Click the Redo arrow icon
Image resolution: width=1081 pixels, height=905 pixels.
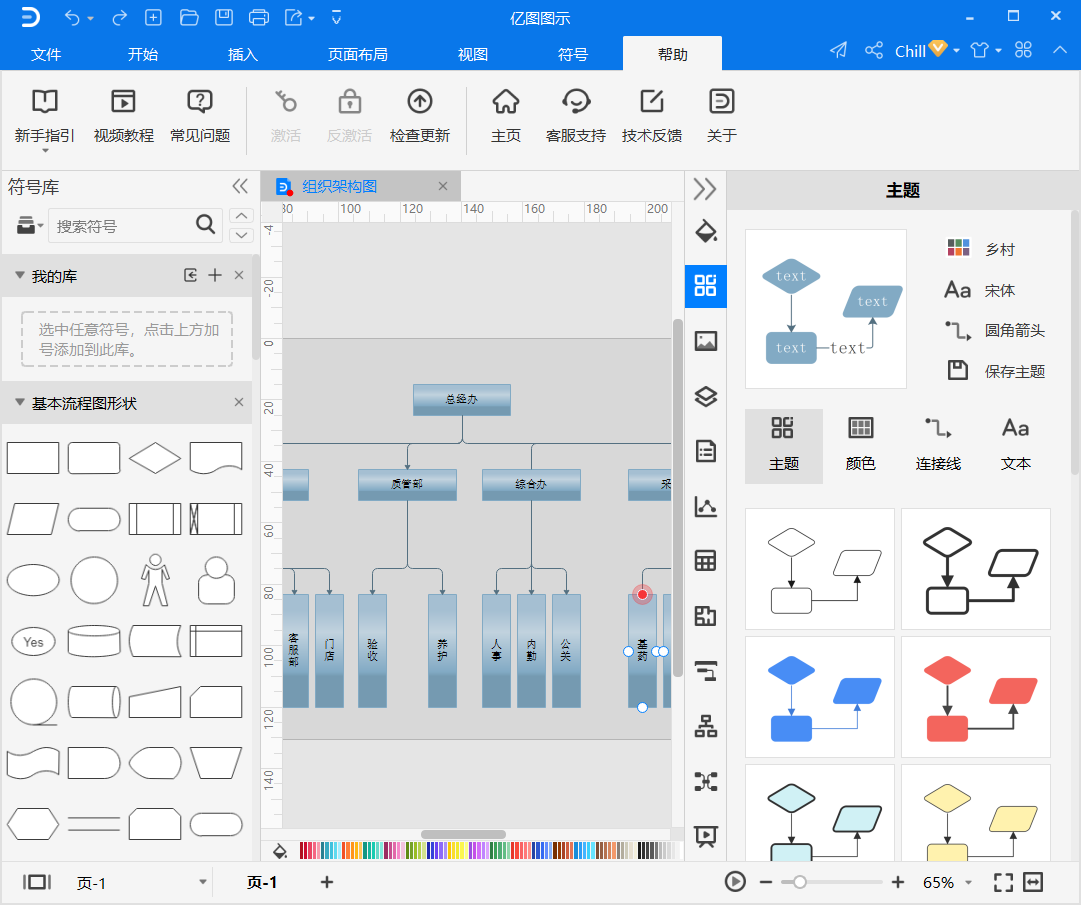(119, 18)
